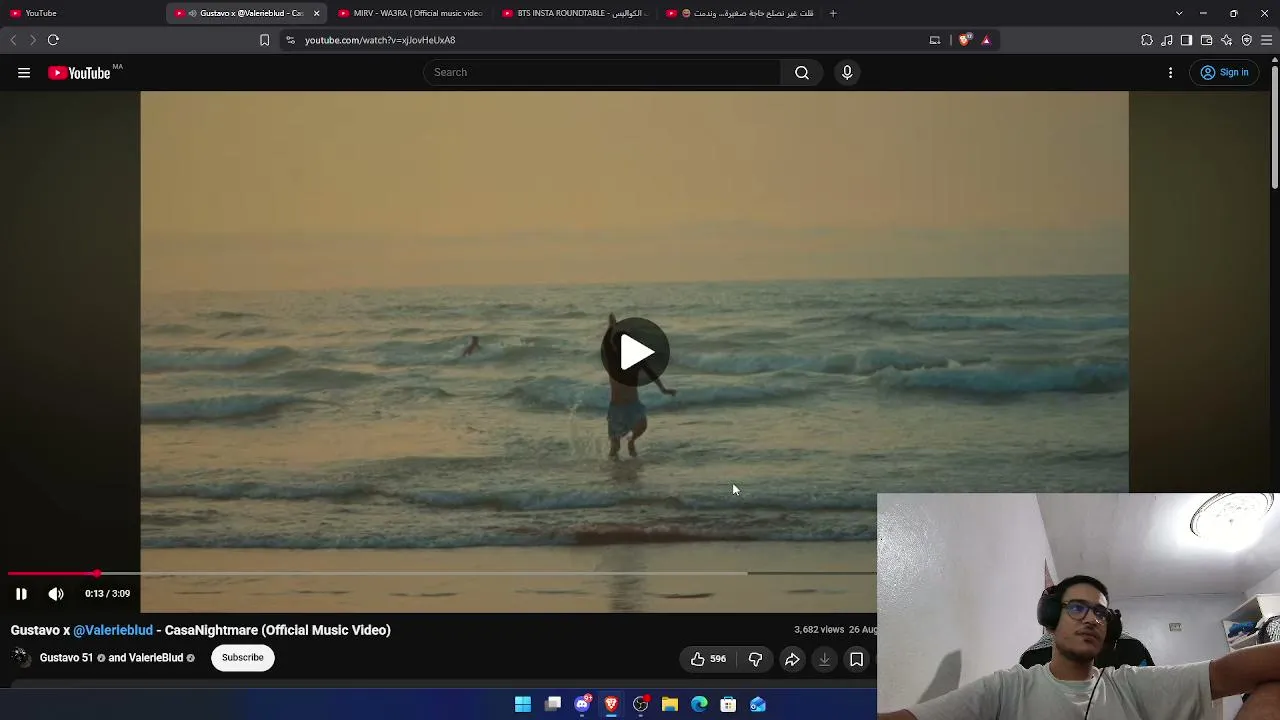Go to YouTube home via the logo
Image resolution: width=1280 pixels, height=720 pixels.
coord(79,72)
